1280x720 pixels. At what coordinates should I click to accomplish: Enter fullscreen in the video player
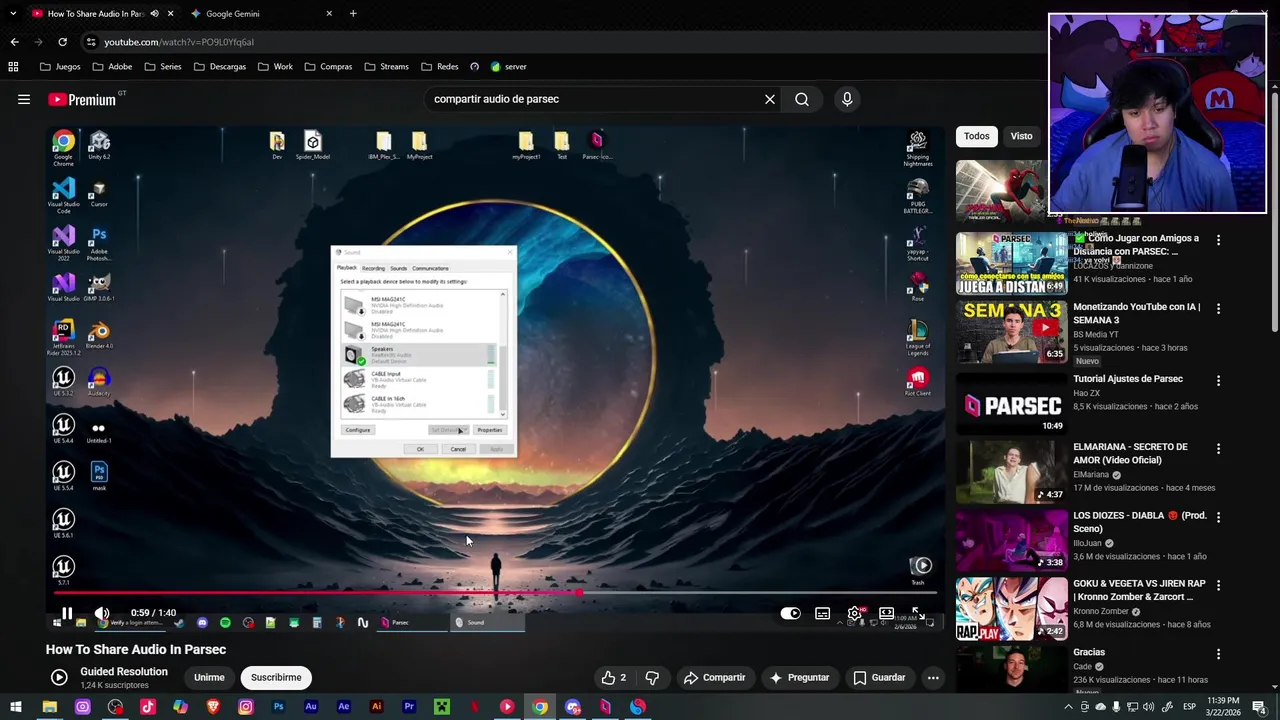click(x=918, y=613)
